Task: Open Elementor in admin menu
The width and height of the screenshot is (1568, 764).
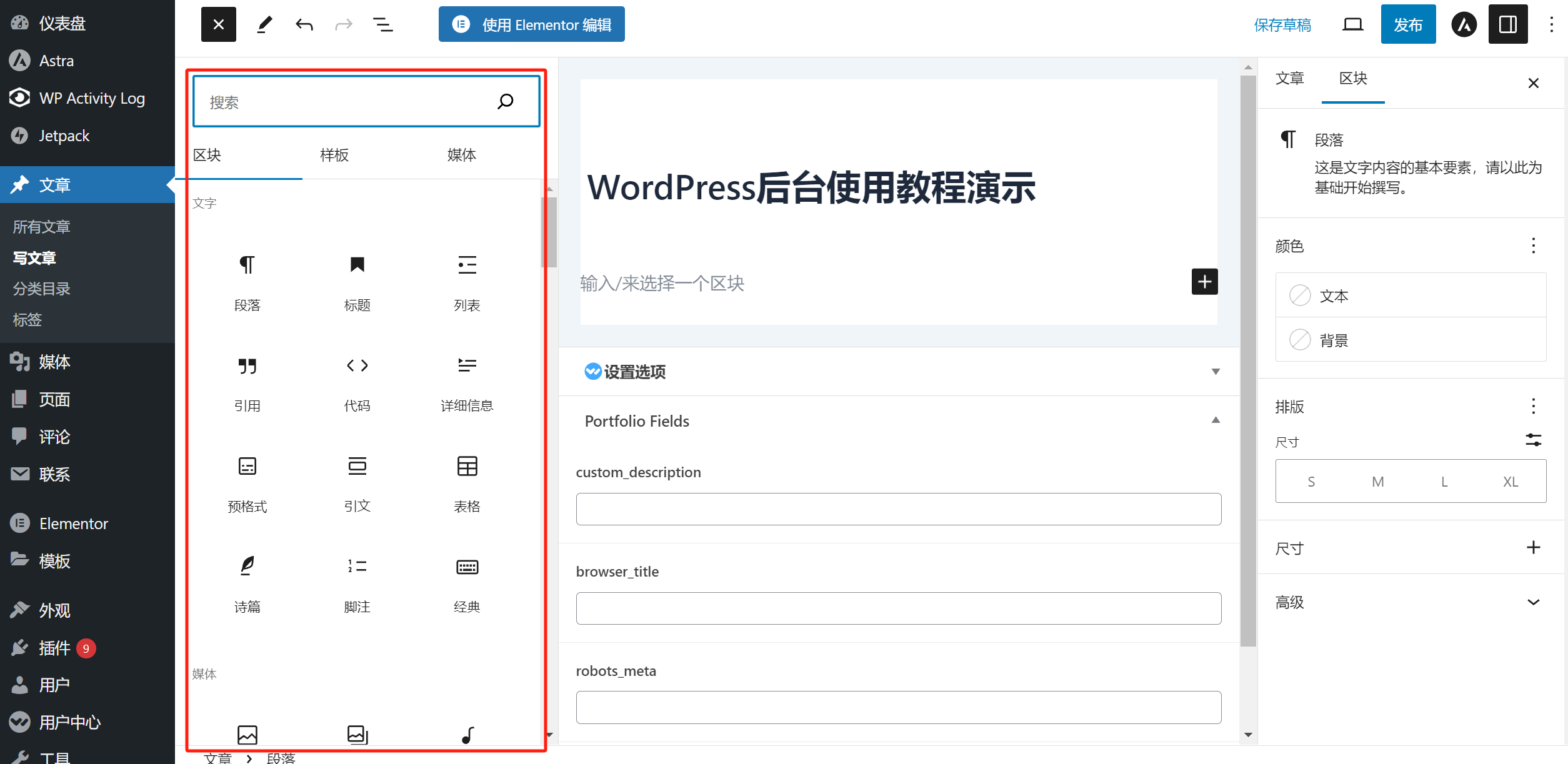Action: click(87, 523)
